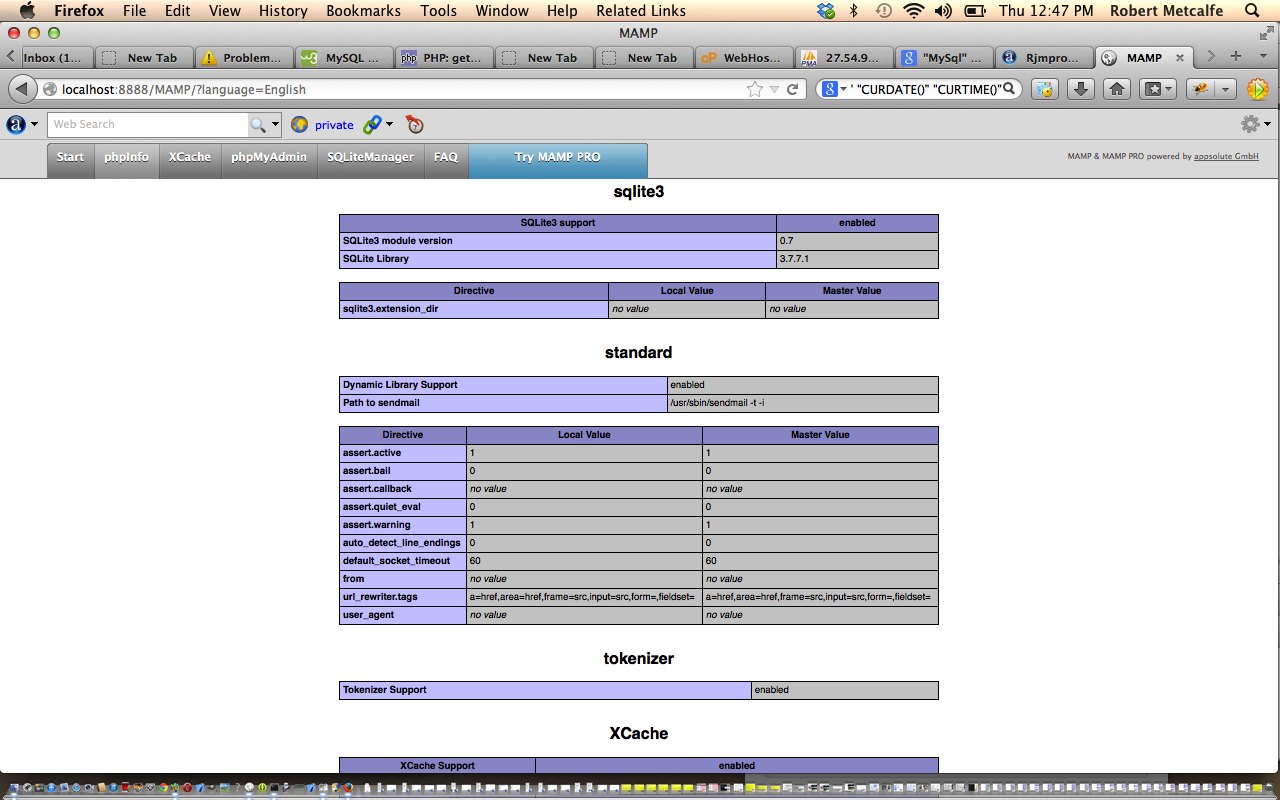
Task: Click the orange play add-on icon
Action: (1258, 89)
